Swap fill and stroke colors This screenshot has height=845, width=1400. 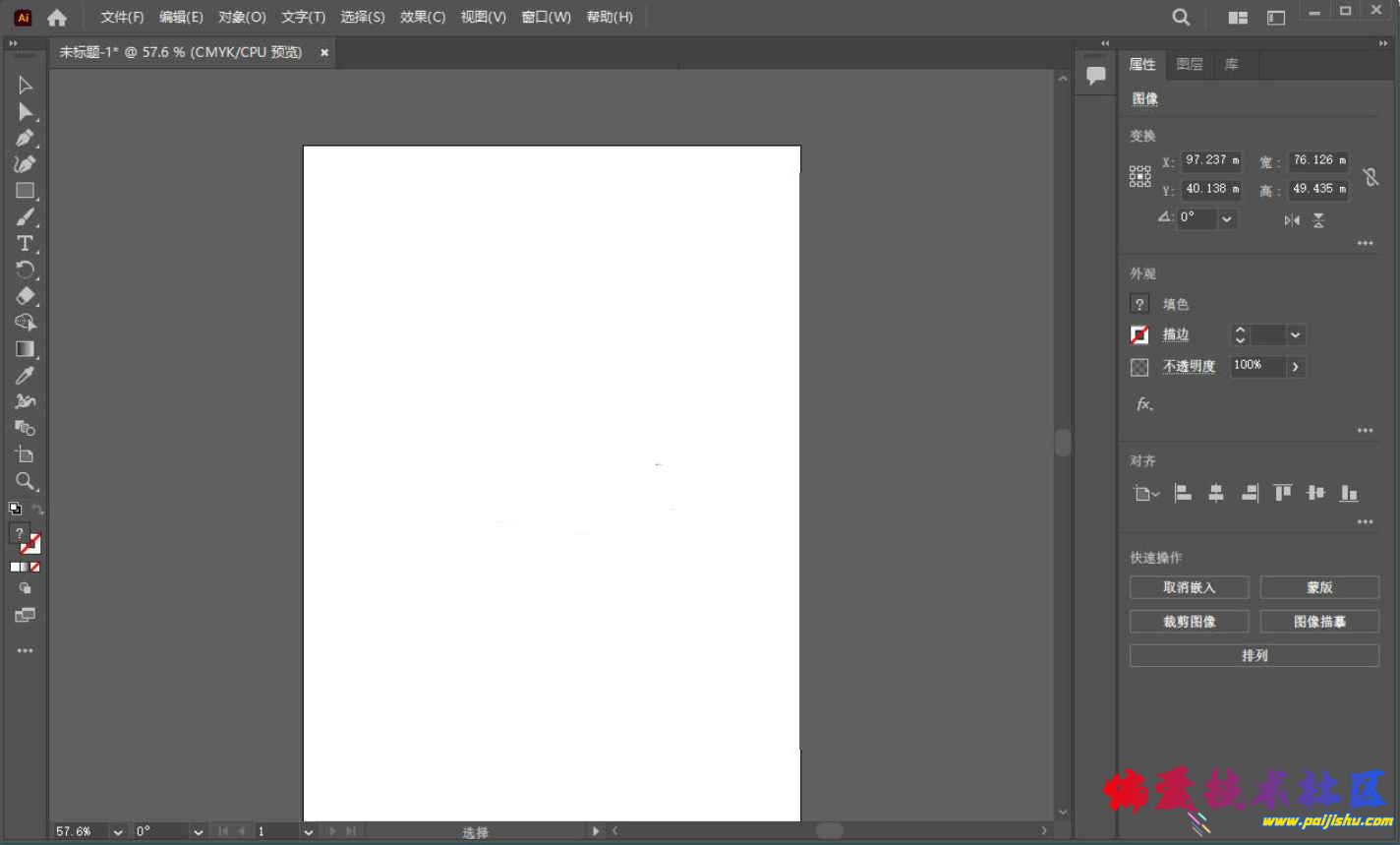tap(37, 510)
